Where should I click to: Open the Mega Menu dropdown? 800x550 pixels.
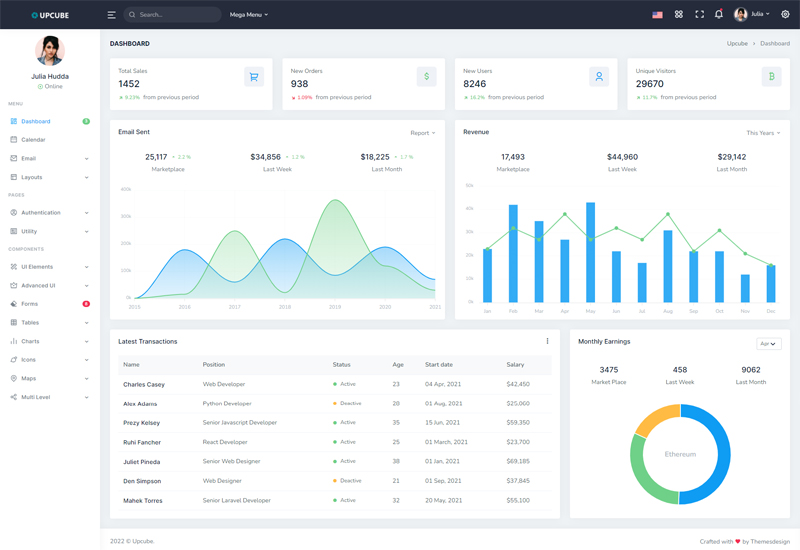click(249, 15)
